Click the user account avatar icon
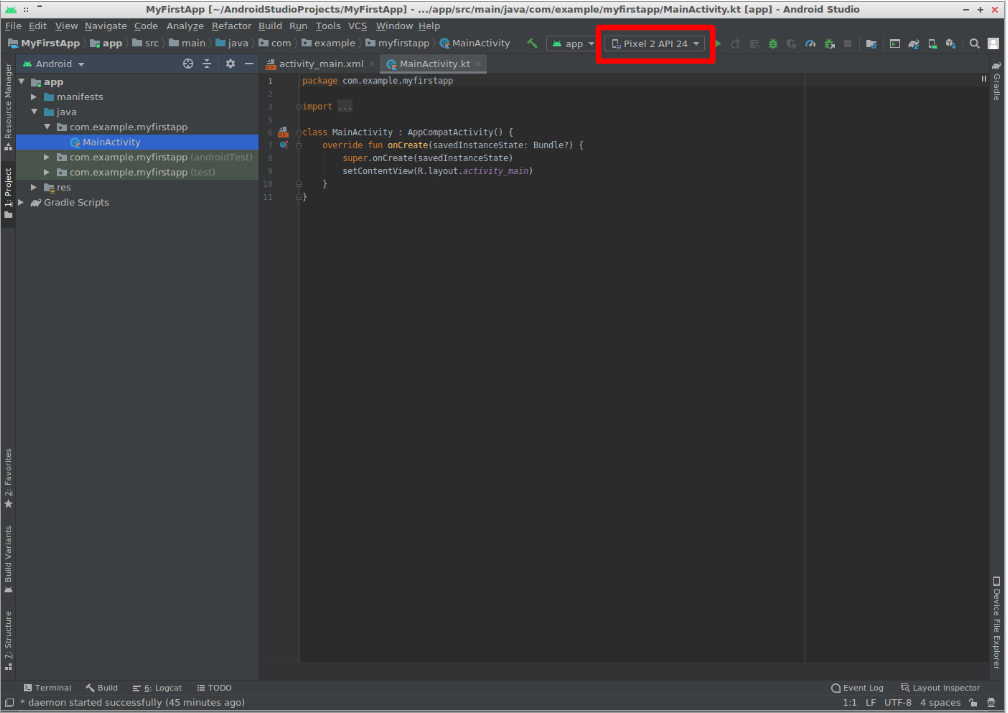The width and height of the screenshot is (1008, 713). coord(993,44)
